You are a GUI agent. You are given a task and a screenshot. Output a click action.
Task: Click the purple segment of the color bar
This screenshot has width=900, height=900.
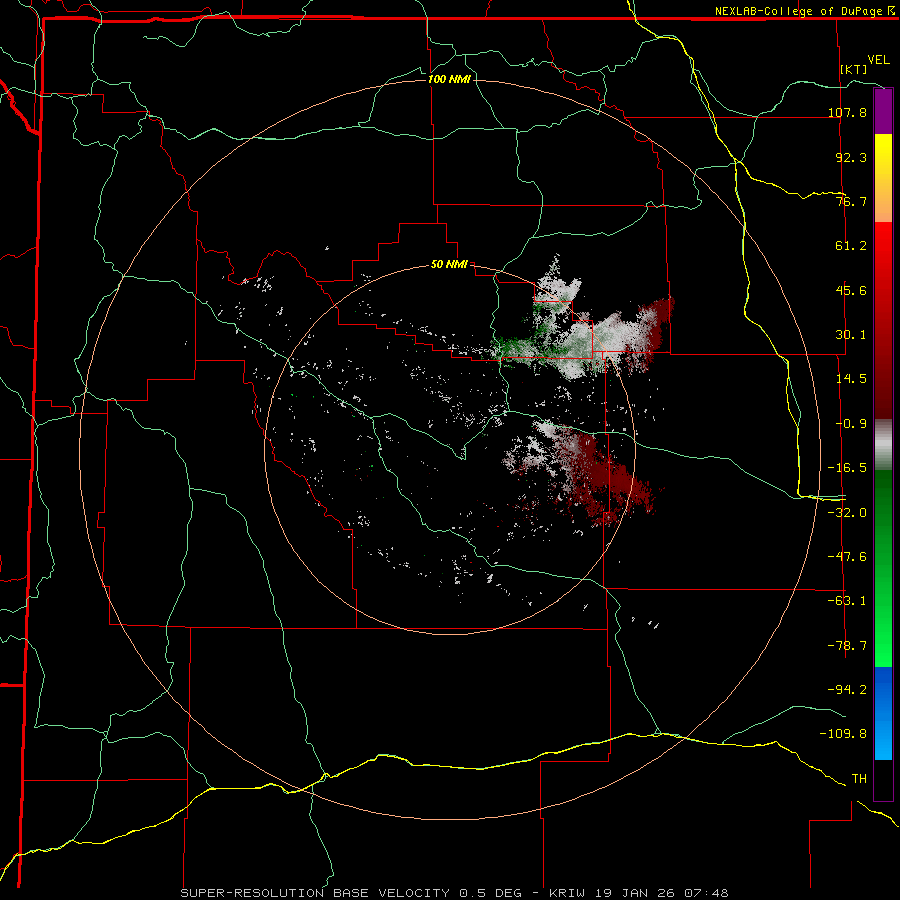click(x=883, y=111)
